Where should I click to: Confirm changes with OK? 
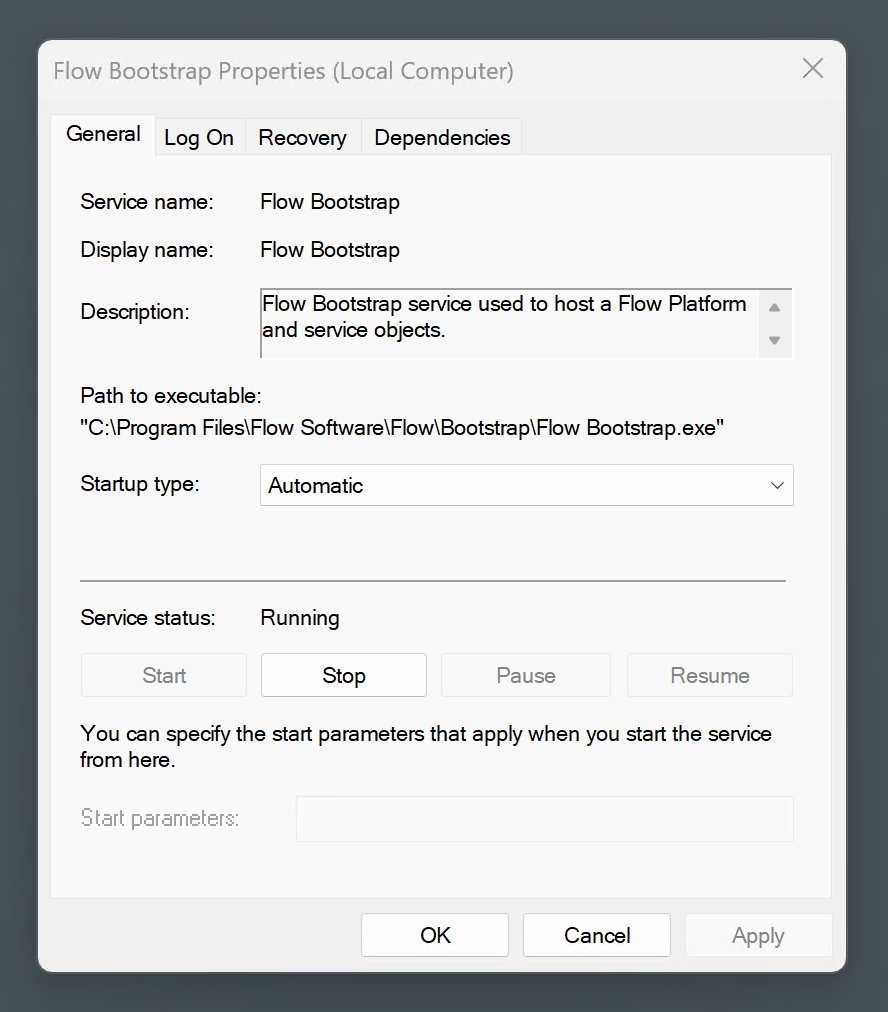pos(434,935)
